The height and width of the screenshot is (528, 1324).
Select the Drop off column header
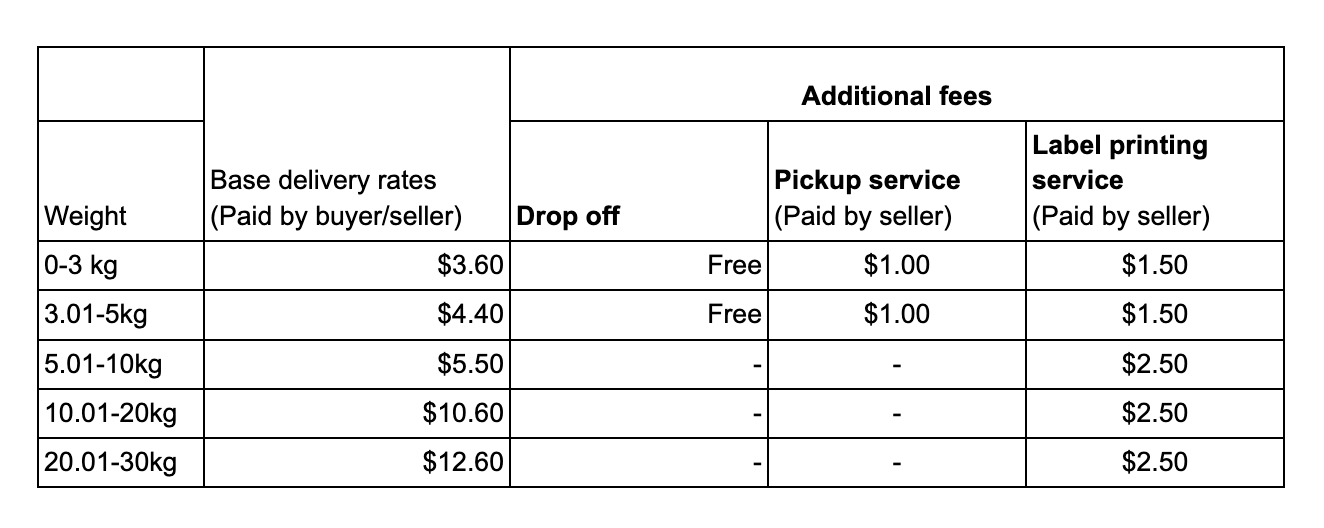coord(639,181)
